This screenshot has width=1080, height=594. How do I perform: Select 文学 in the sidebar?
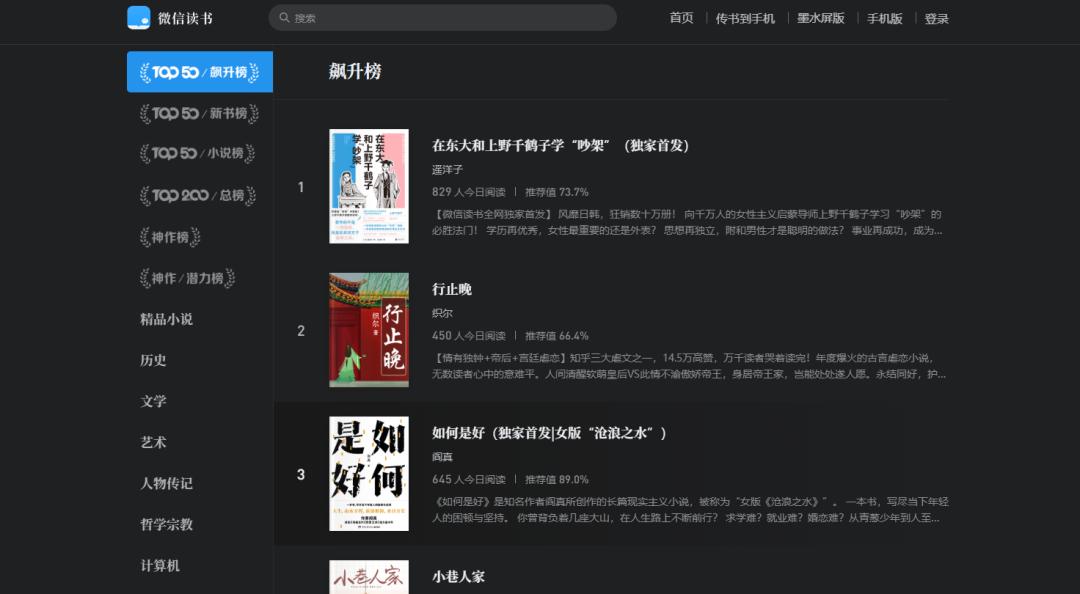154,401
